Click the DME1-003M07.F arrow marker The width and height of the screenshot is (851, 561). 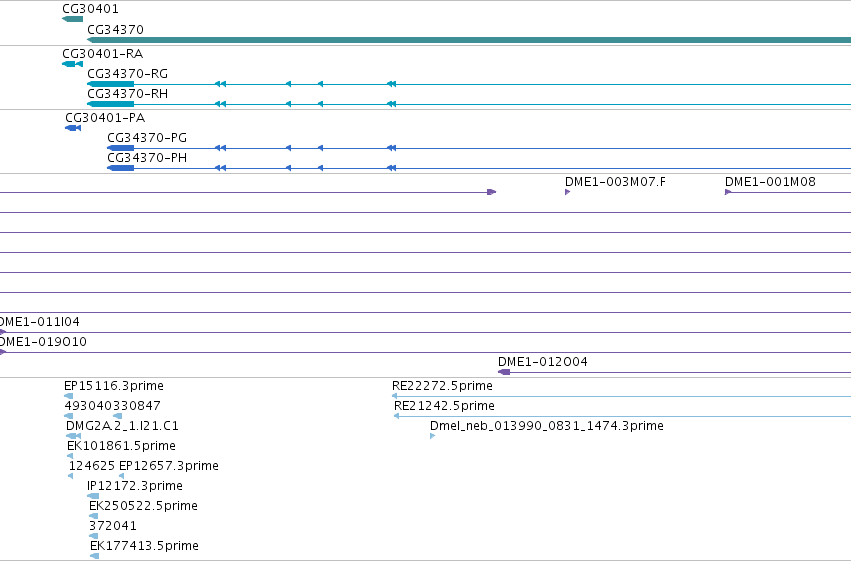[x=568, y=192]
